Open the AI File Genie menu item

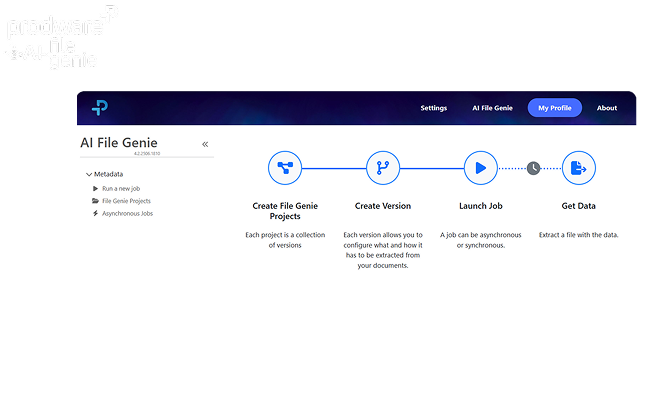(x=493, y=108)
